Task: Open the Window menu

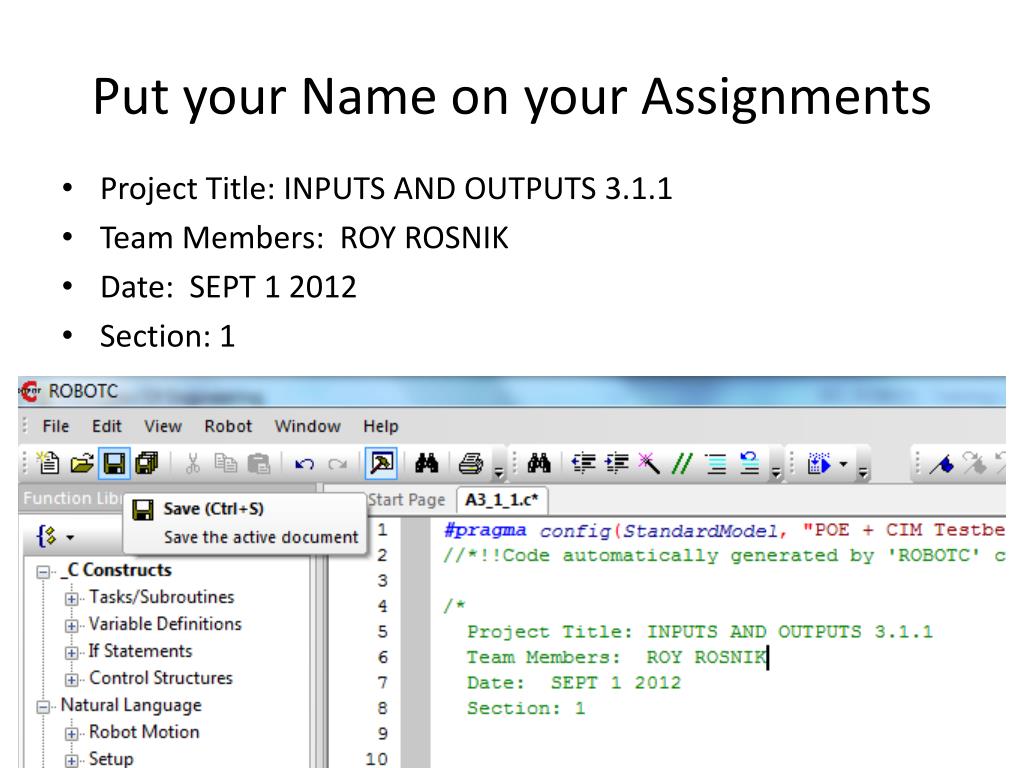Action: [308, 426]
